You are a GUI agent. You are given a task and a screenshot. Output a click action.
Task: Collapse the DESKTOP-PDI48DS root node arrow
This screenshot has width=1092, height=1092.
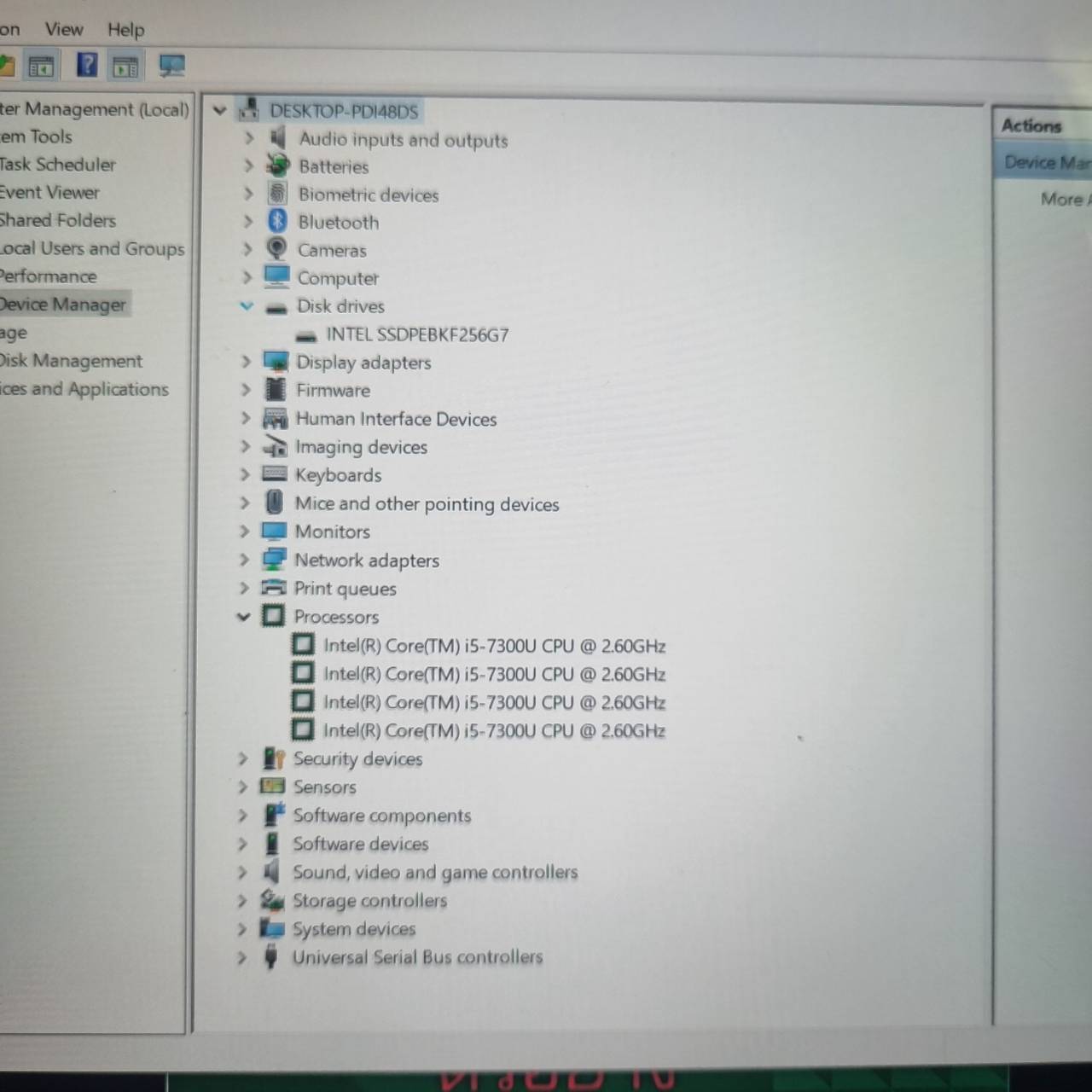(219, 110)
